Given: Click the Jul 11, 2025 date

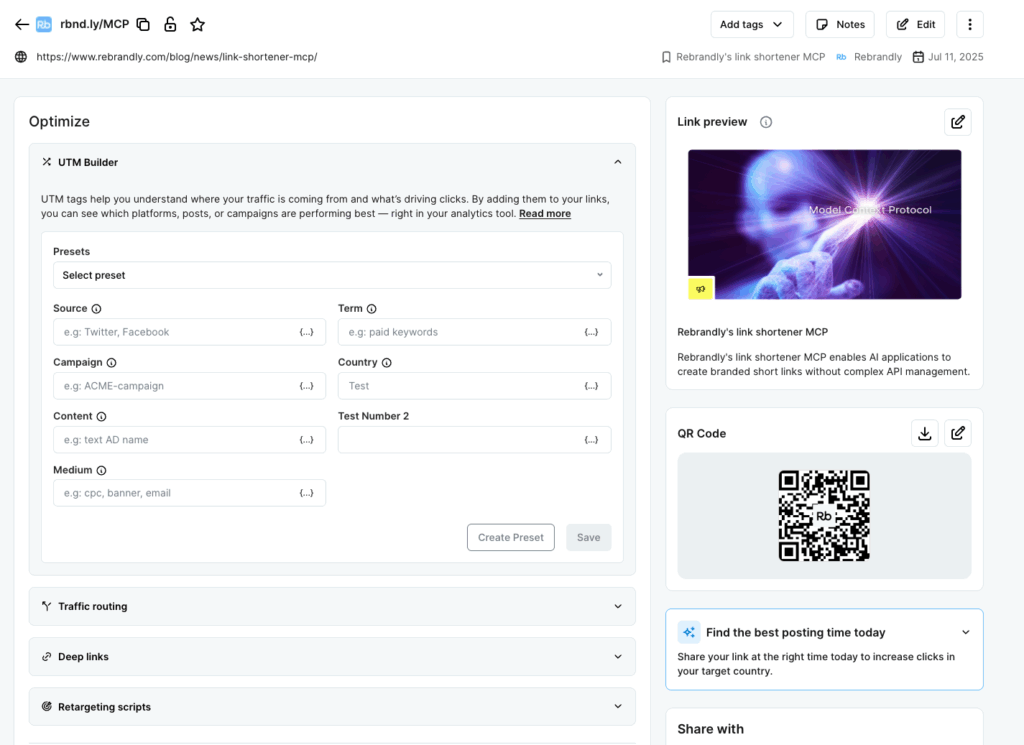Looking at the screenshot, I should pos(955,57).
